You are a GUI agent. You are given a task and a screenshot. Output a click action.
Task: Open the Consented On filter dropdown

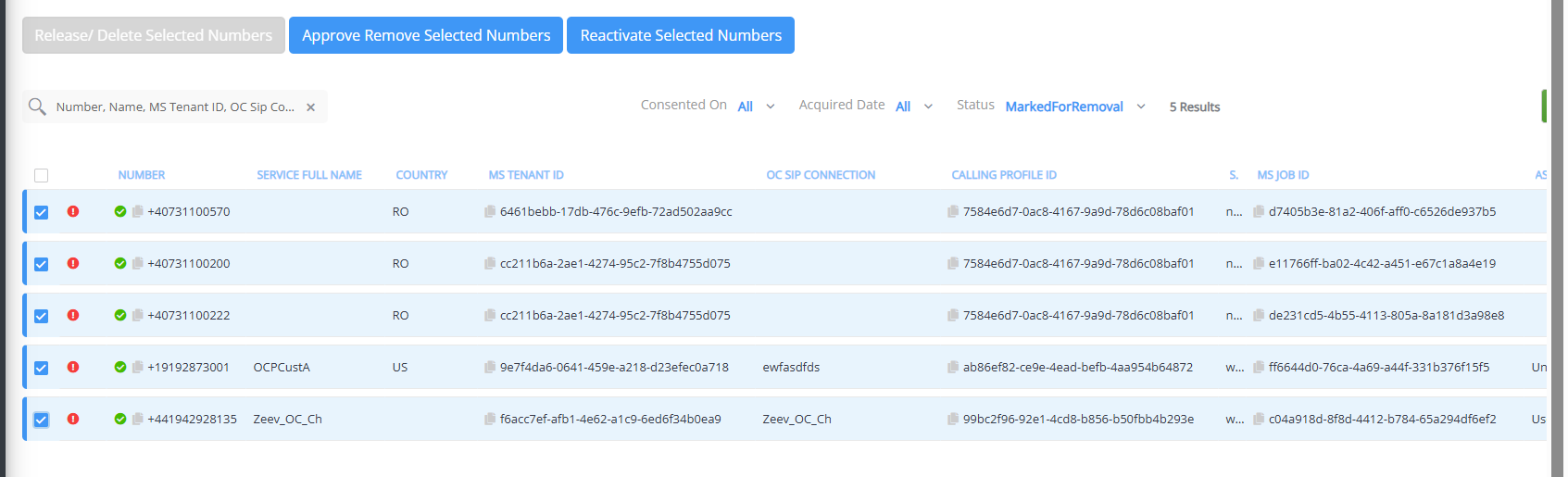click(756, 107)
